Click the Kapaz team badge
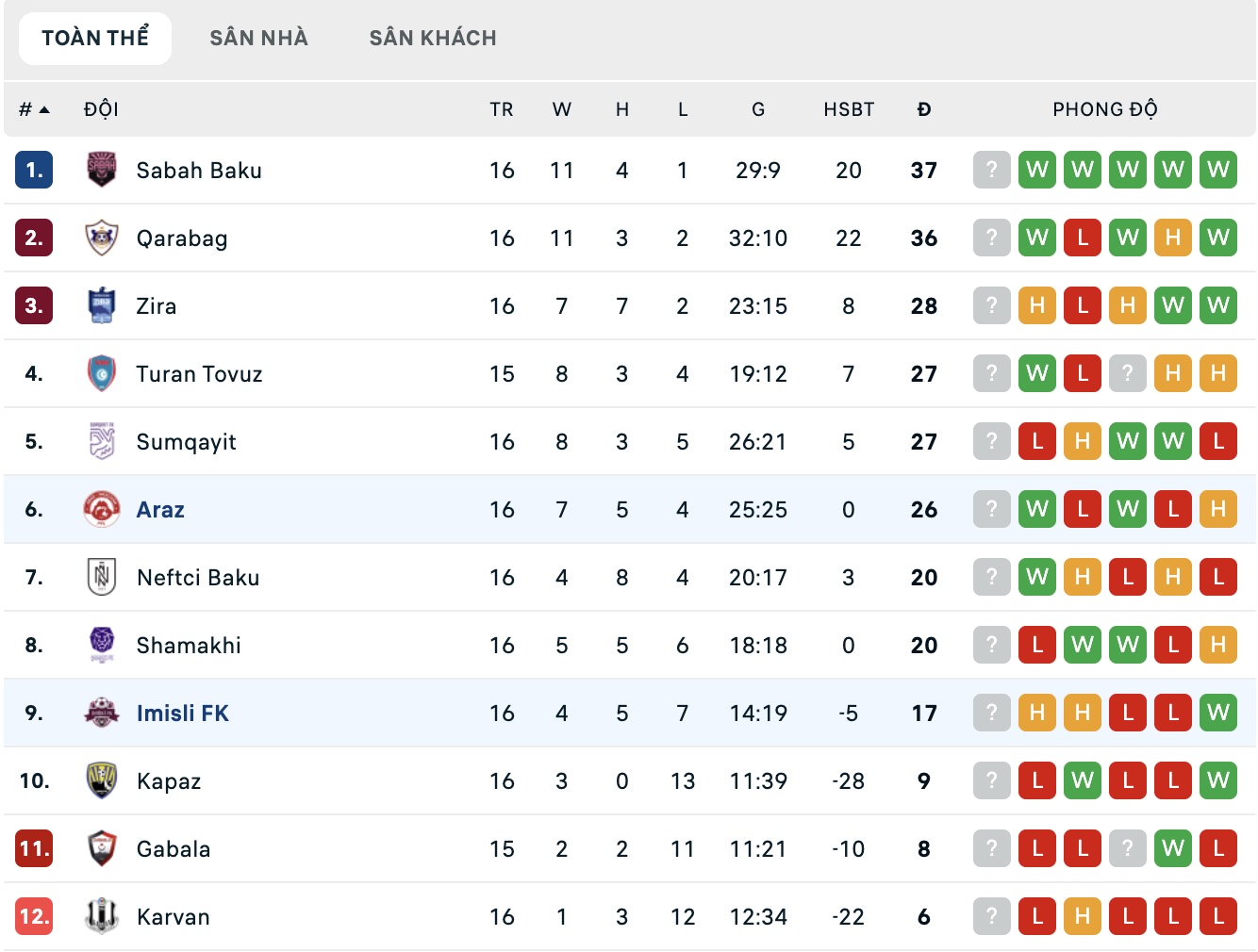The height and width of the screenshot is (952, 1258). coord(101,780)
